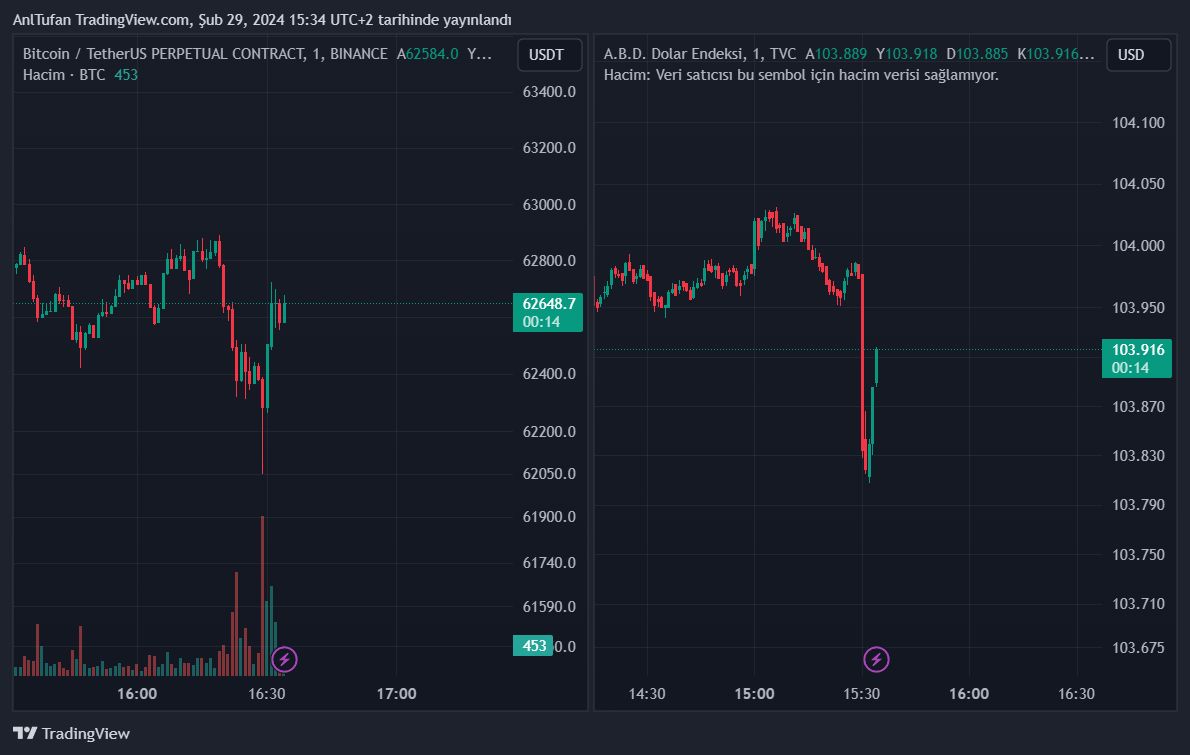Click the 62648.7 current price label

pyautogui.click(x=549, y=303)
